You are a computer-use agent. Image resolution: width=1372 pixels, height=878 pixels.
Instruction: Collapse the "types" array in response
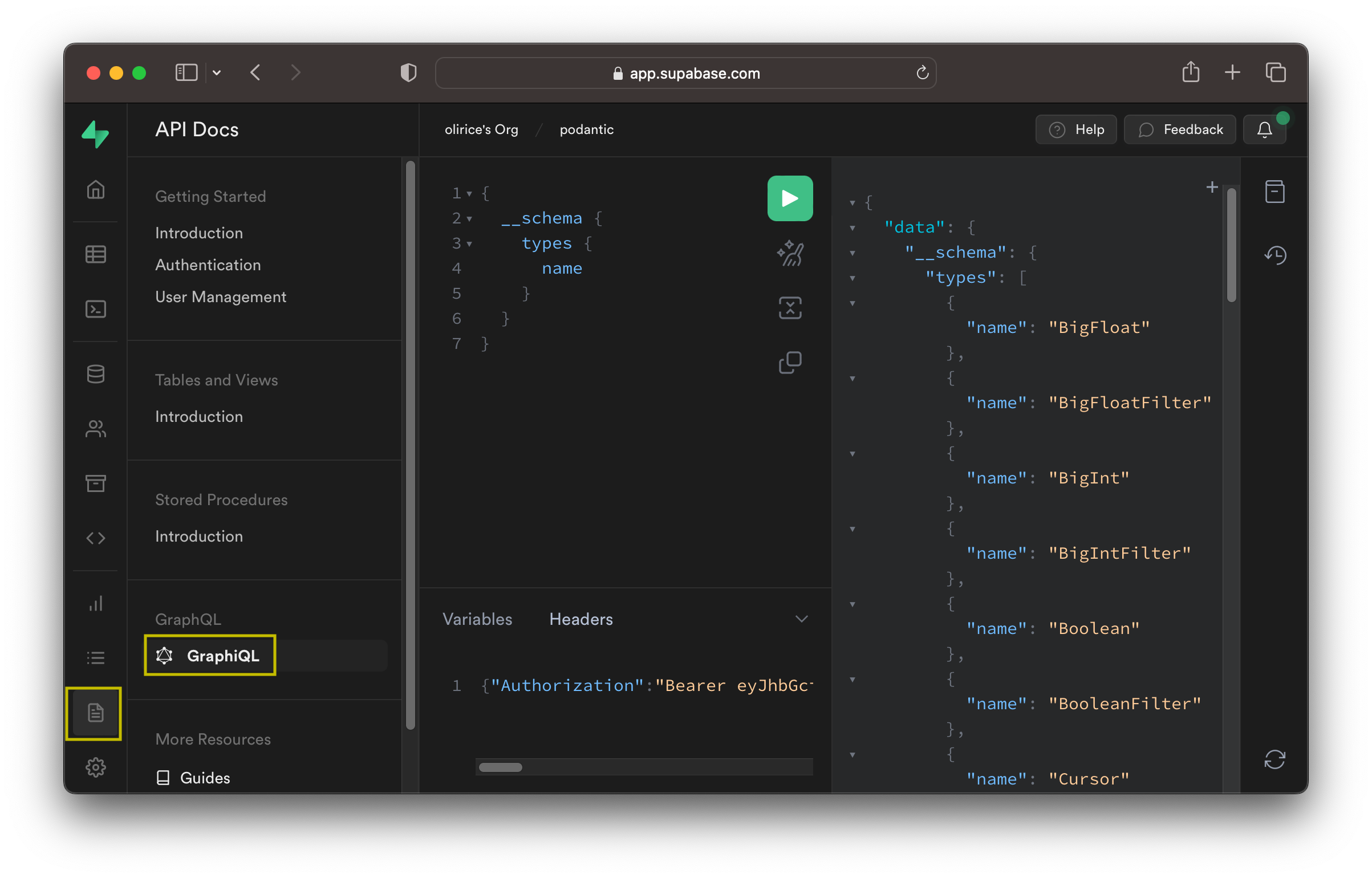click(853, 278)
